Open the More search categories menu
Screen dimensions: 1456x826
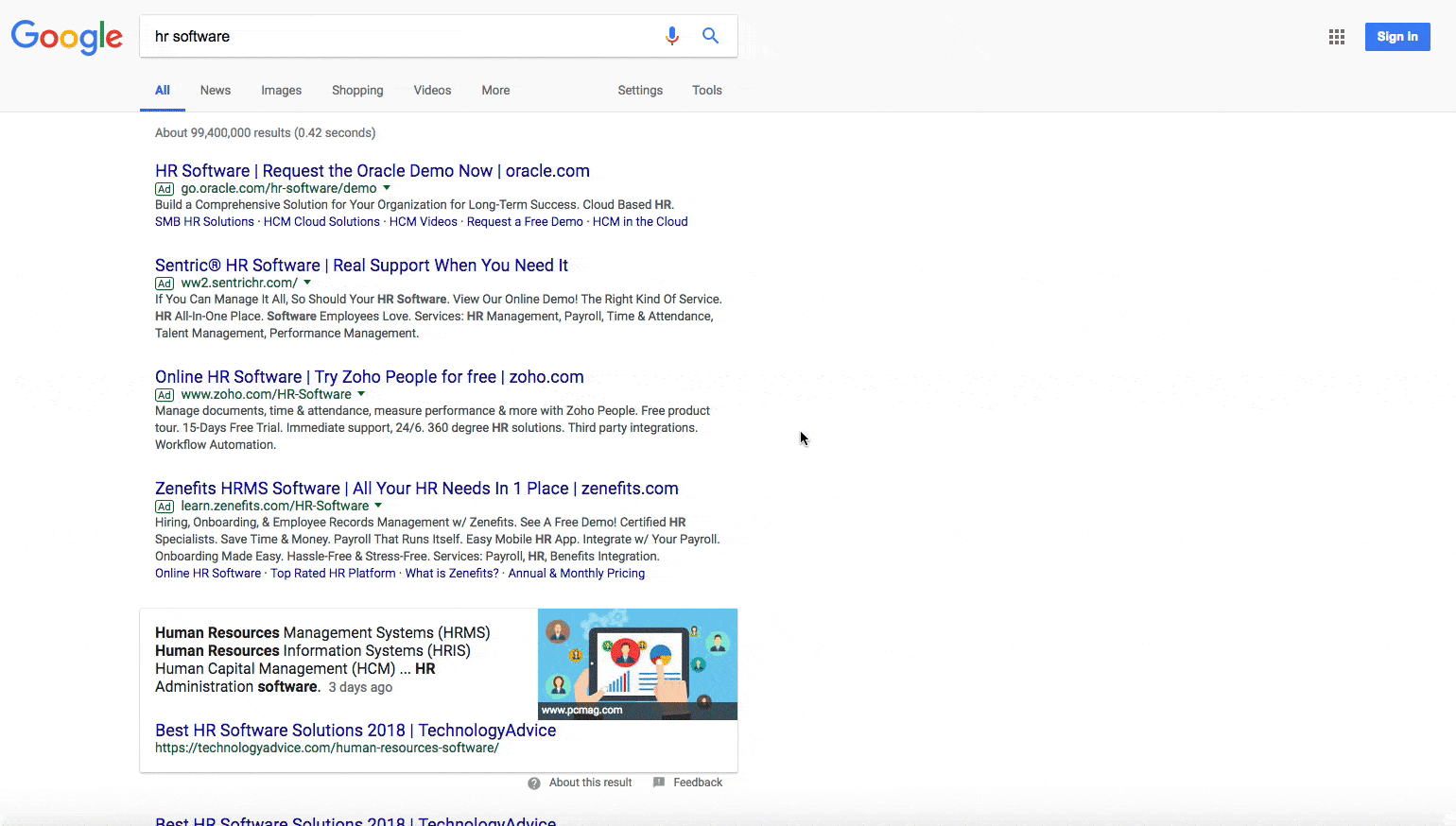tap(495, 91)
